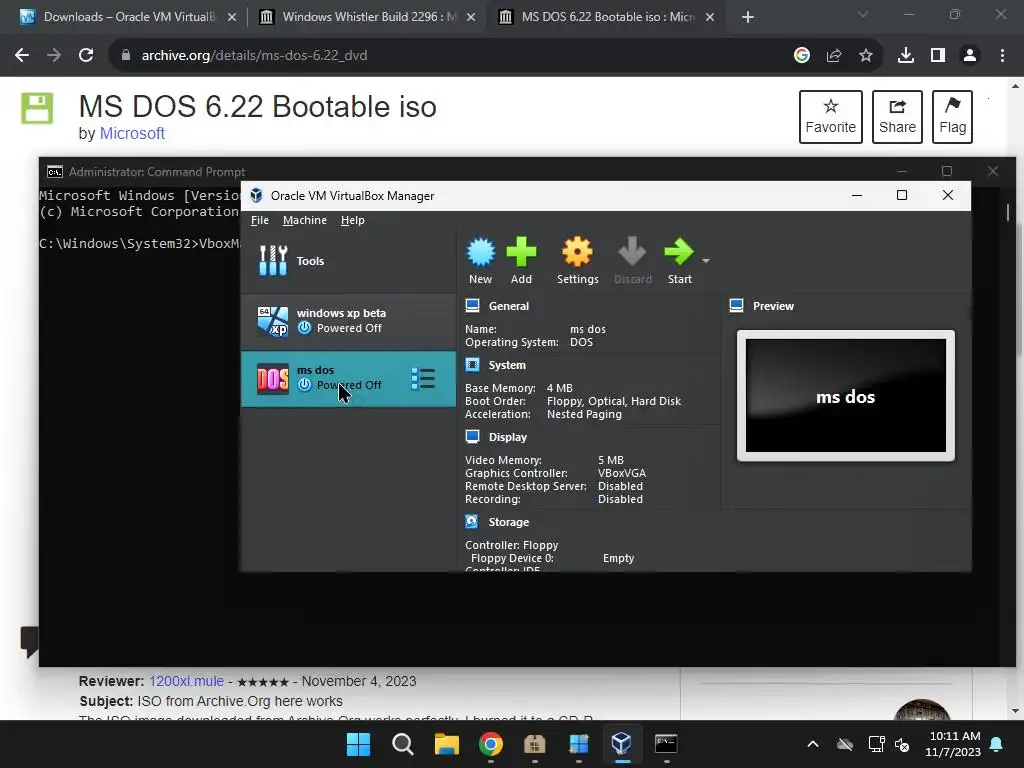This screenshot has height=768, width=1024.
Task: Open the notification bell in taskbar
Action: 997,744
